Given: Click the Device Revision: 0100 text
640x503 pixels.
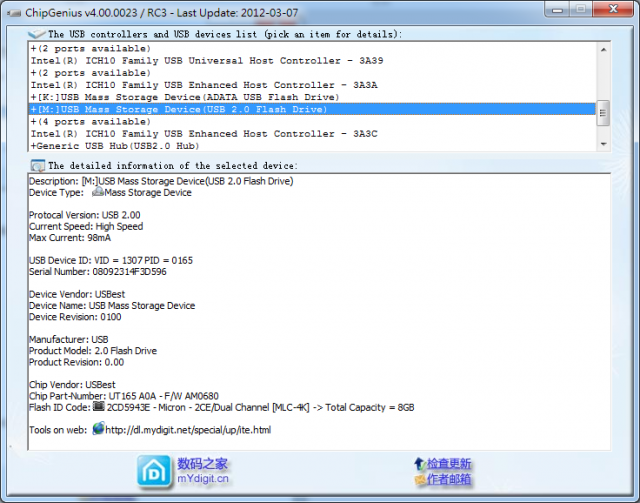Looking at the screenshot, I should 75,317.
